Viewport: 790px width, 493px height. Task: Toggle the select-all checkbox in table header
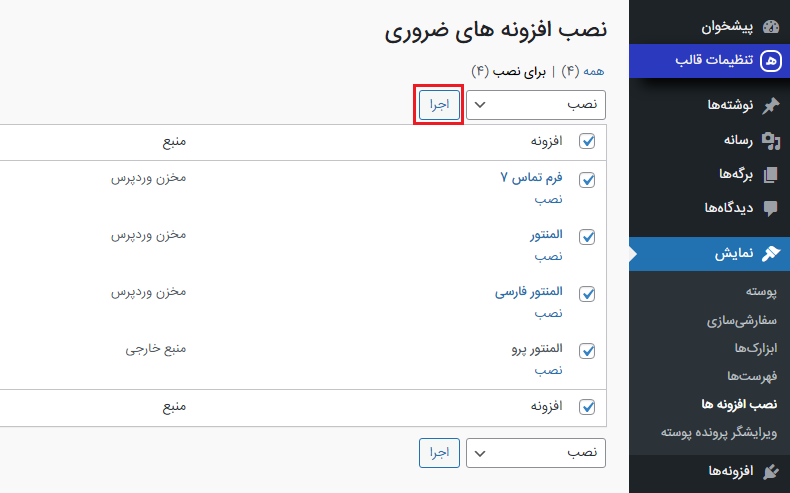588,142
